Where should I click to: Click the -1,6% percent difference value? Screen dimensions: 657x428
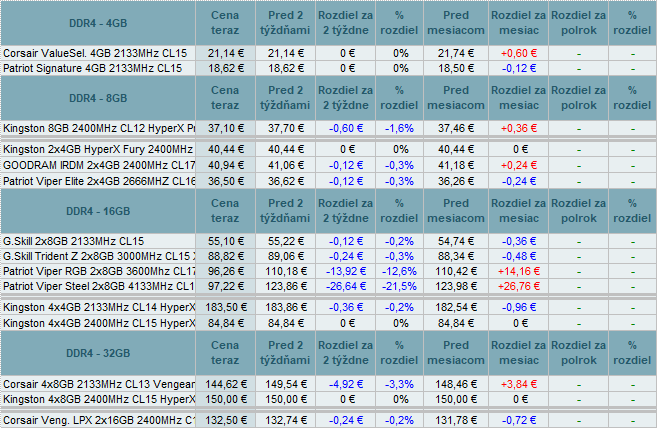coord(399,128)
